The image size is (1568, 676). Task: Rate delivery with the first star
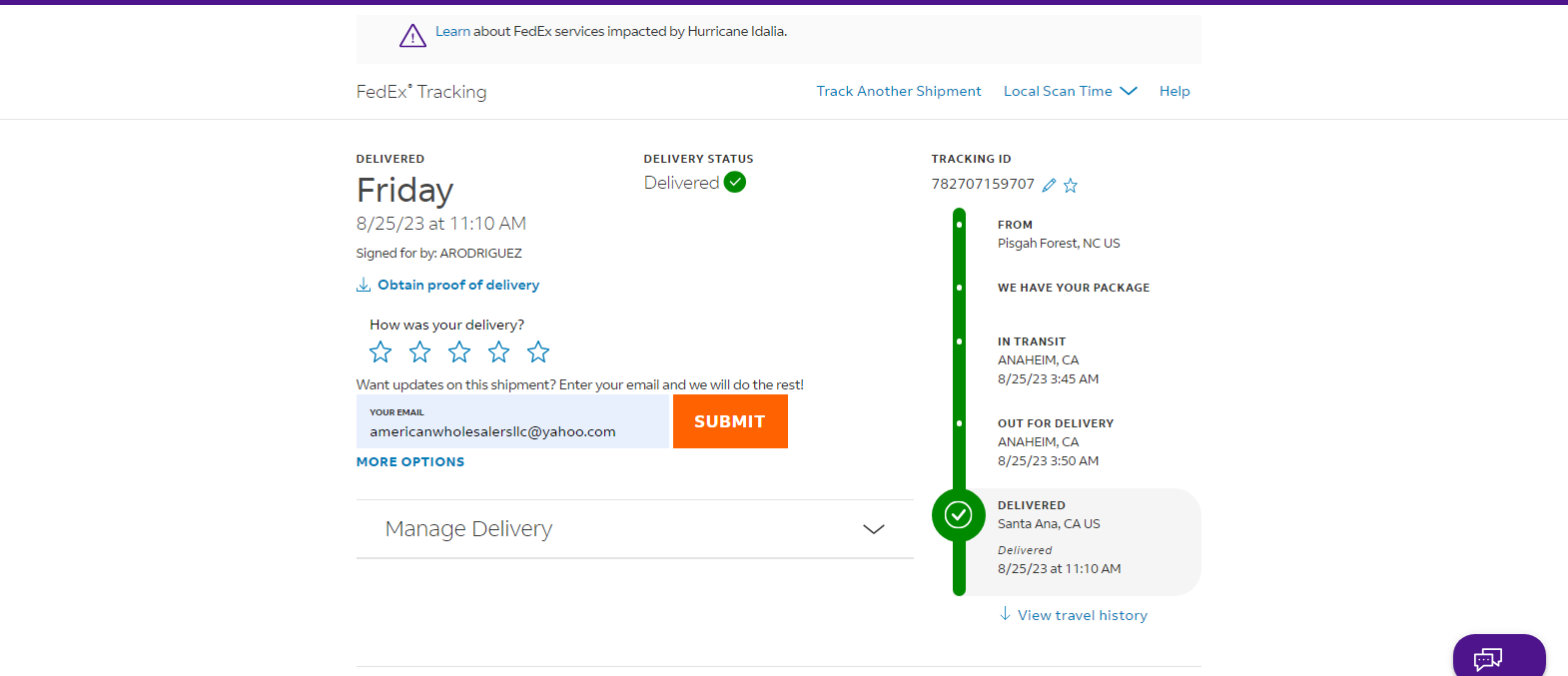tap(381, 351)
